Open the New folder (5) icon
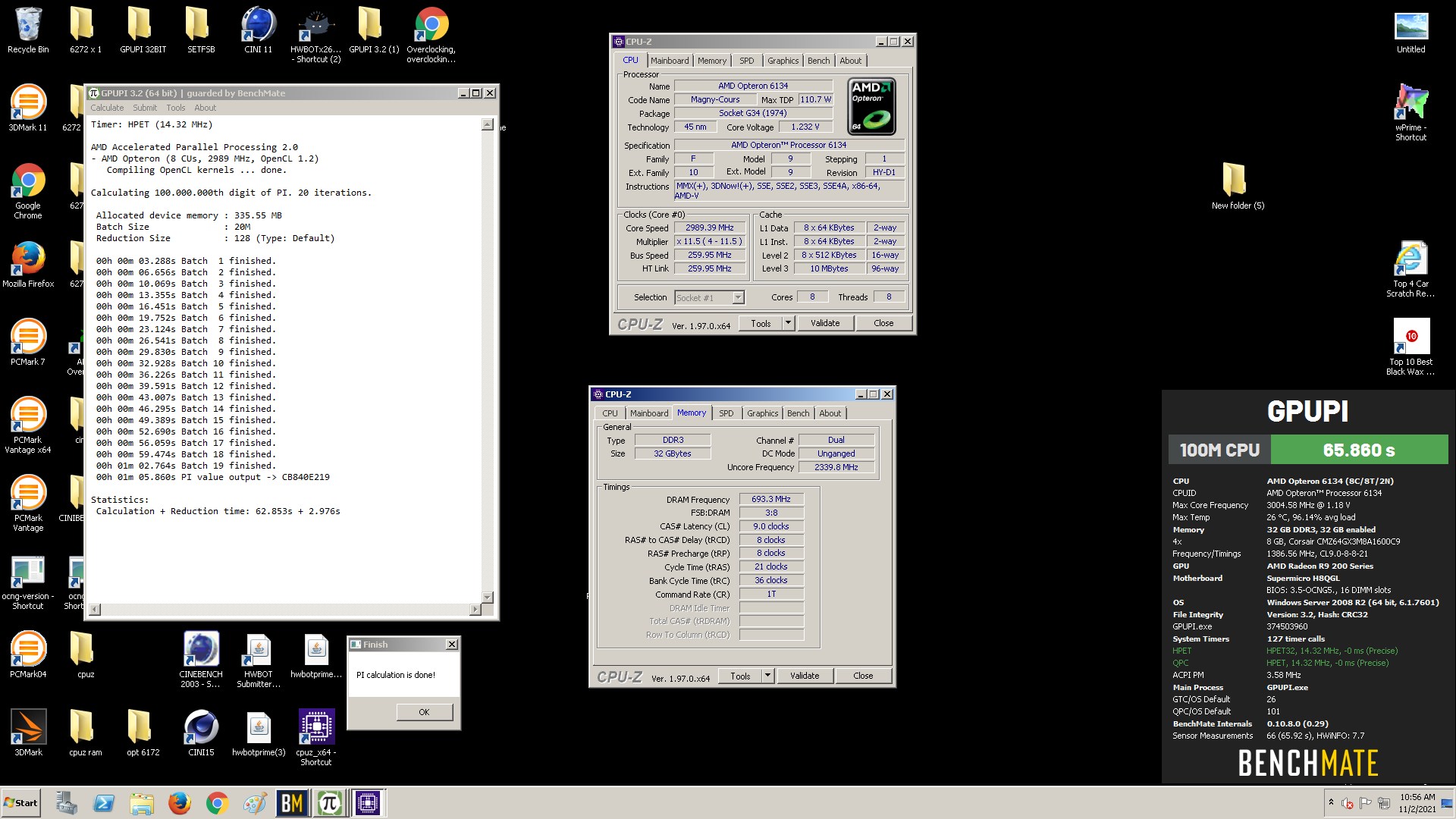 [1238, 186]
